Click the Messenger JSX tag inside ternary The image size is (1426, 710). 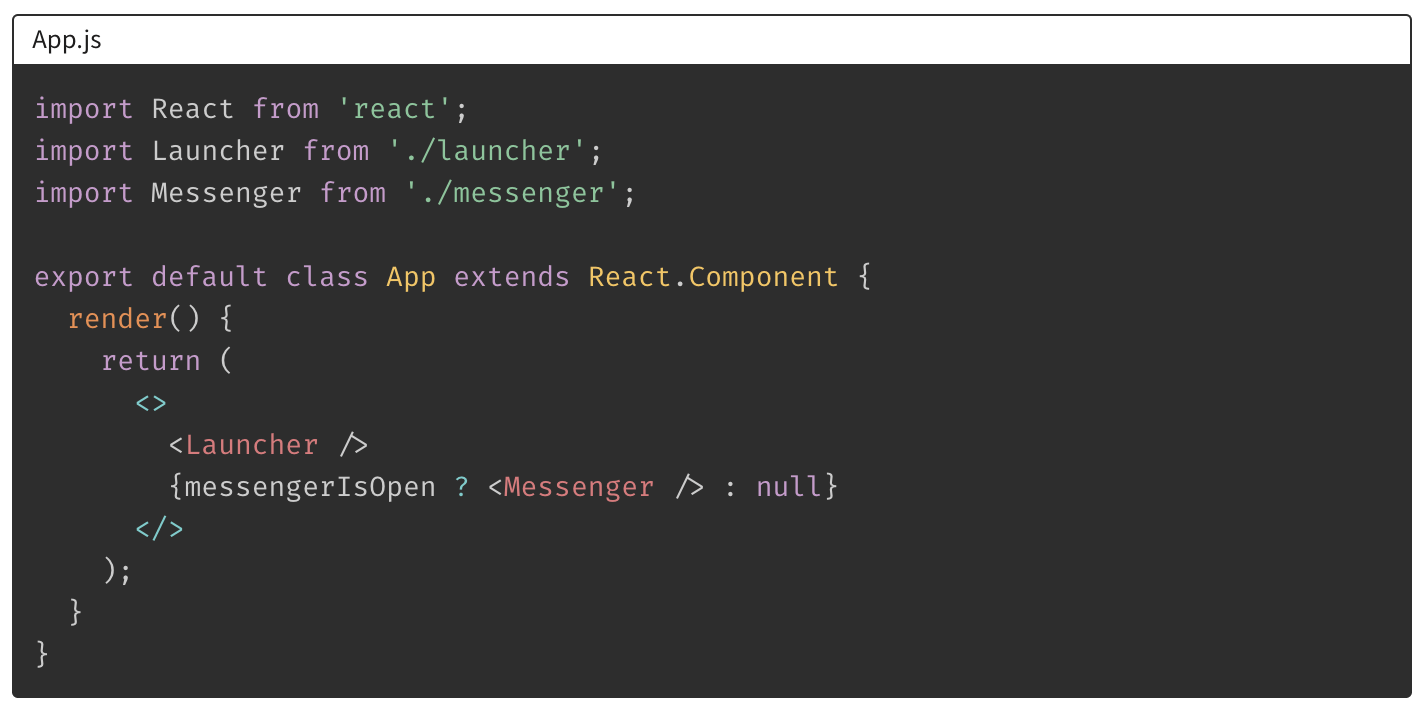point(579,487)
